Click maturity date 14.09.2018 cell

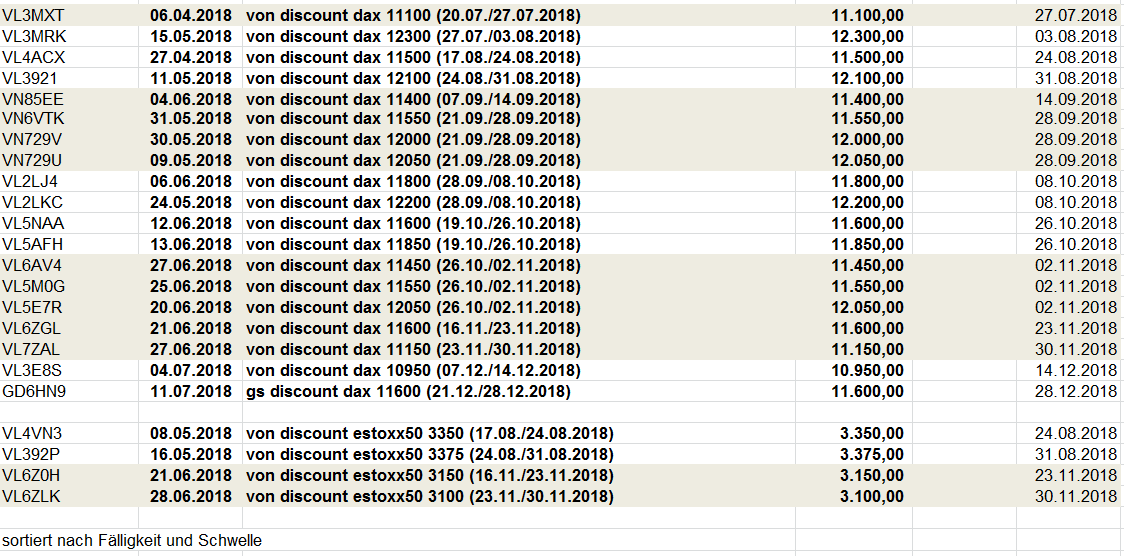(1075, 99)
